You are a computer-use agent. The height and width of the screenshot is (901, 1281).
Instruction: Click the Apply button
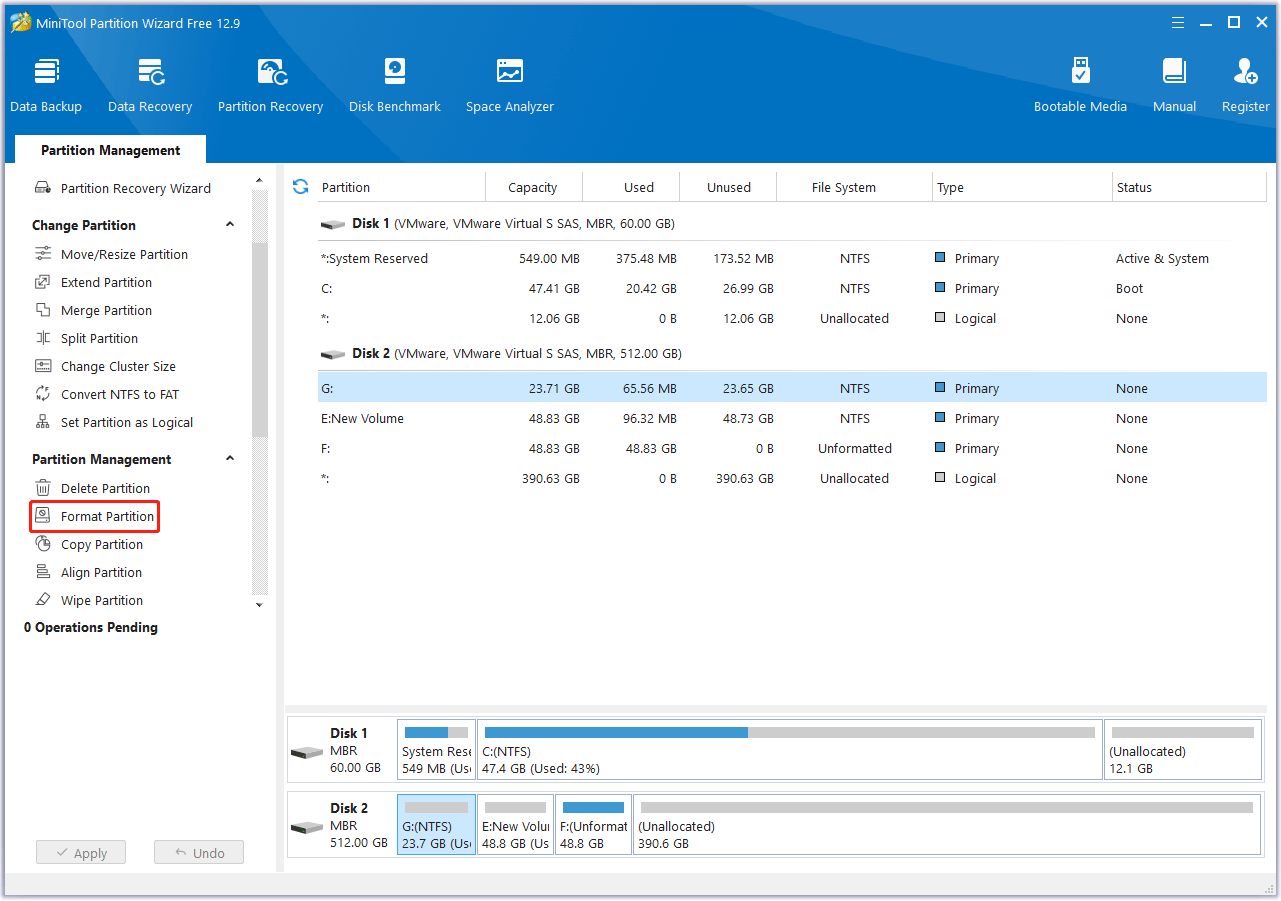click(x=81, y=853)
